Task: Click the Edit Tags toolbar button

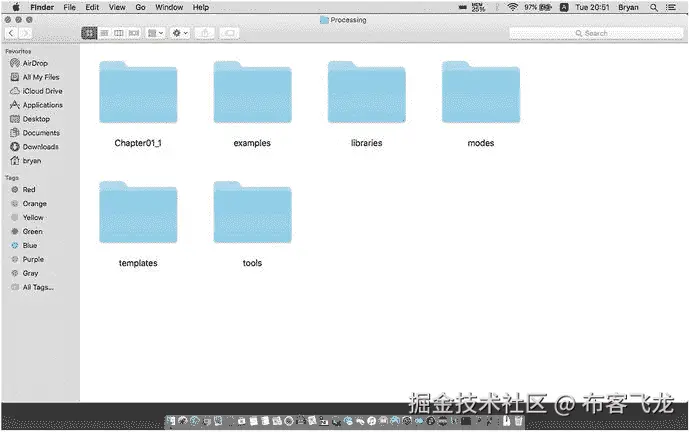Action: pyautogui.click(x=229, y=33)
